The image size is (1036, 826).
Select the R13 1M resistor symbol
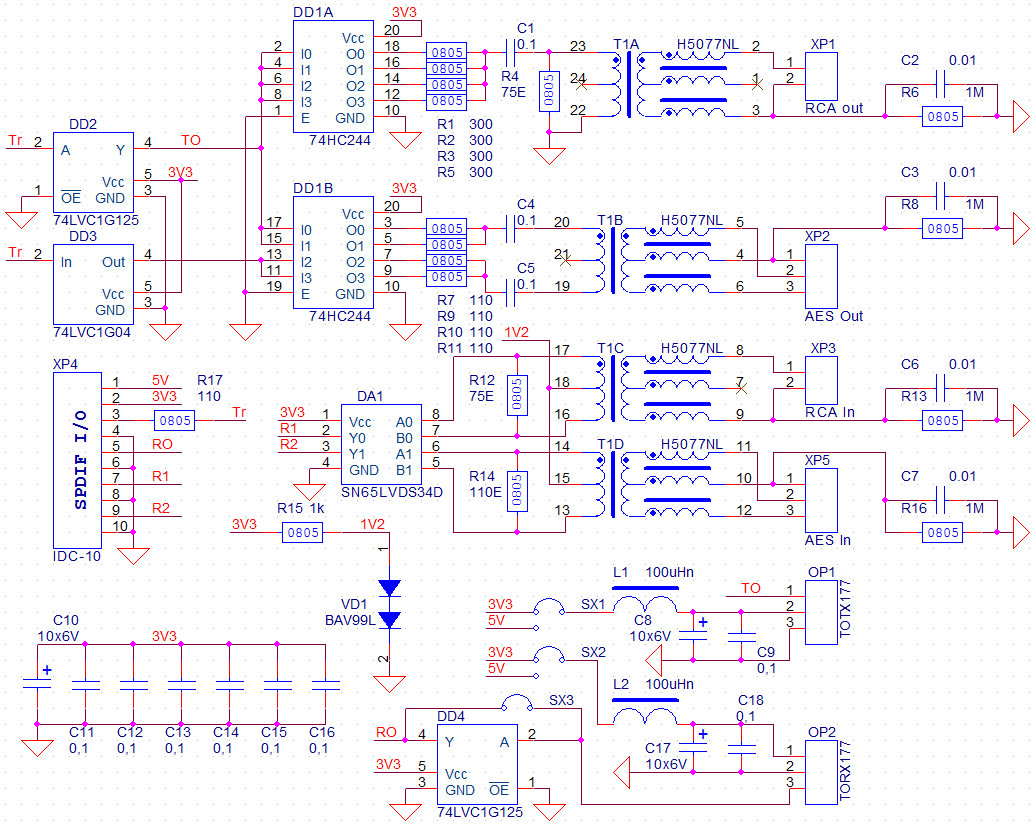click(x=942, y=420)
